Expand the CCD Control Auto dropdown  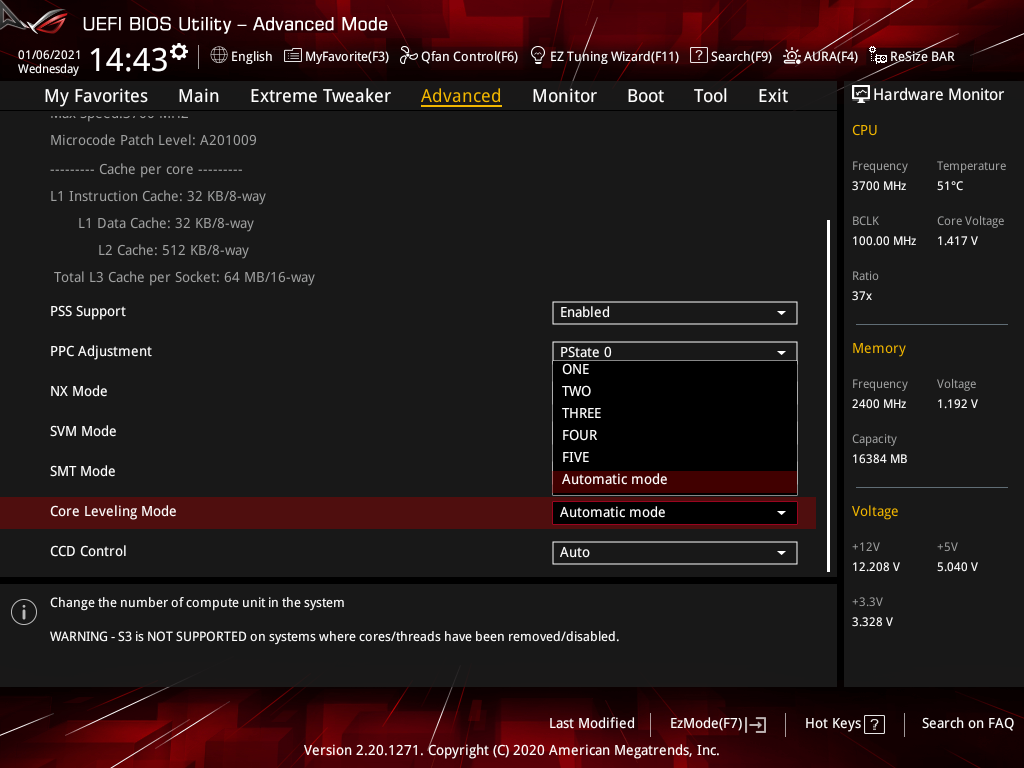pos(674,552)
